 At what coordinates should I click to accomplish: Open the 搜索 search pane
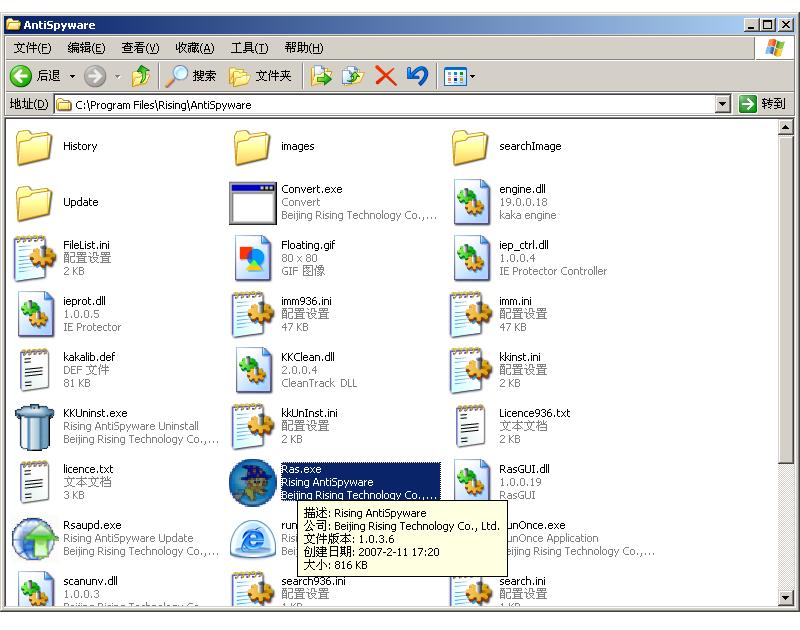tap(191, 76)
